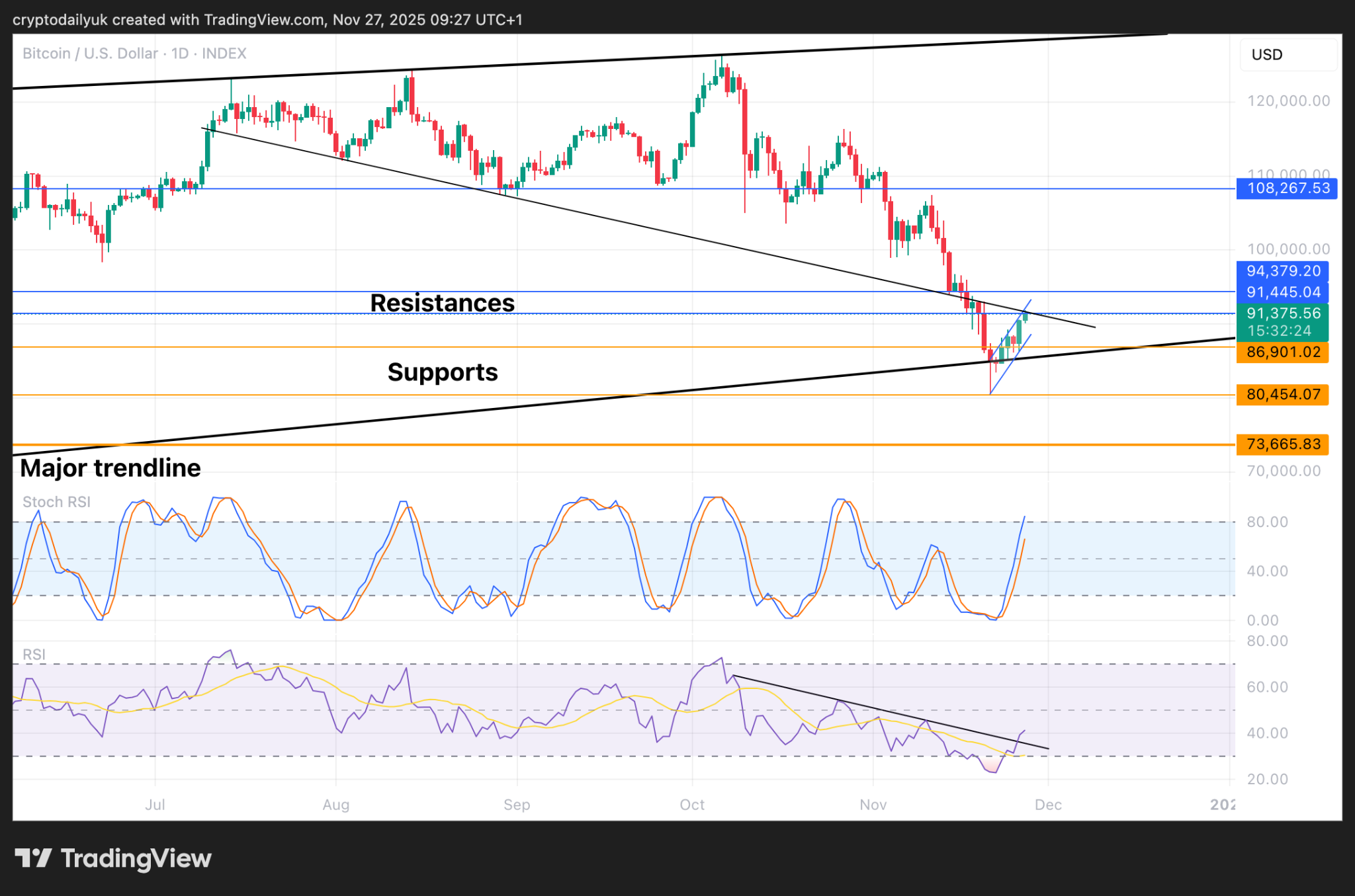Click the Oct marker on time axis
1355x896 pixels.
[x=692, y=805]
